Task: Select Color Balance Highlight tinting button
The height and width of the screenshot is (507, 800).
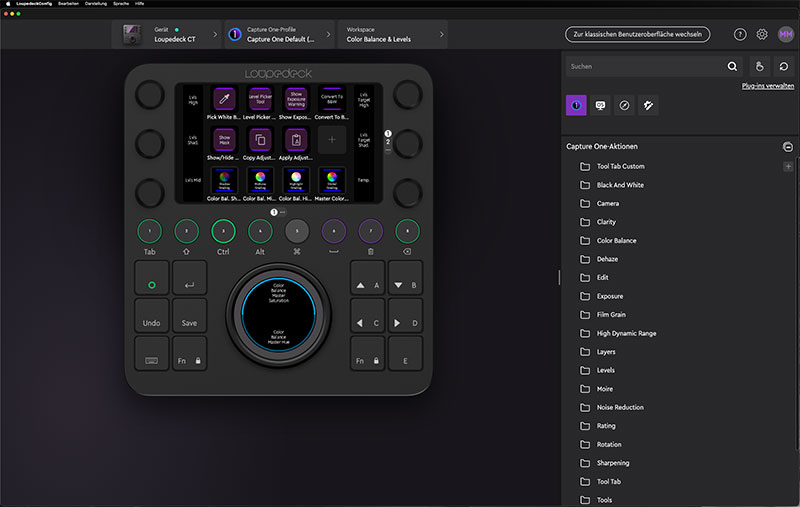Action: click(296, 180)
